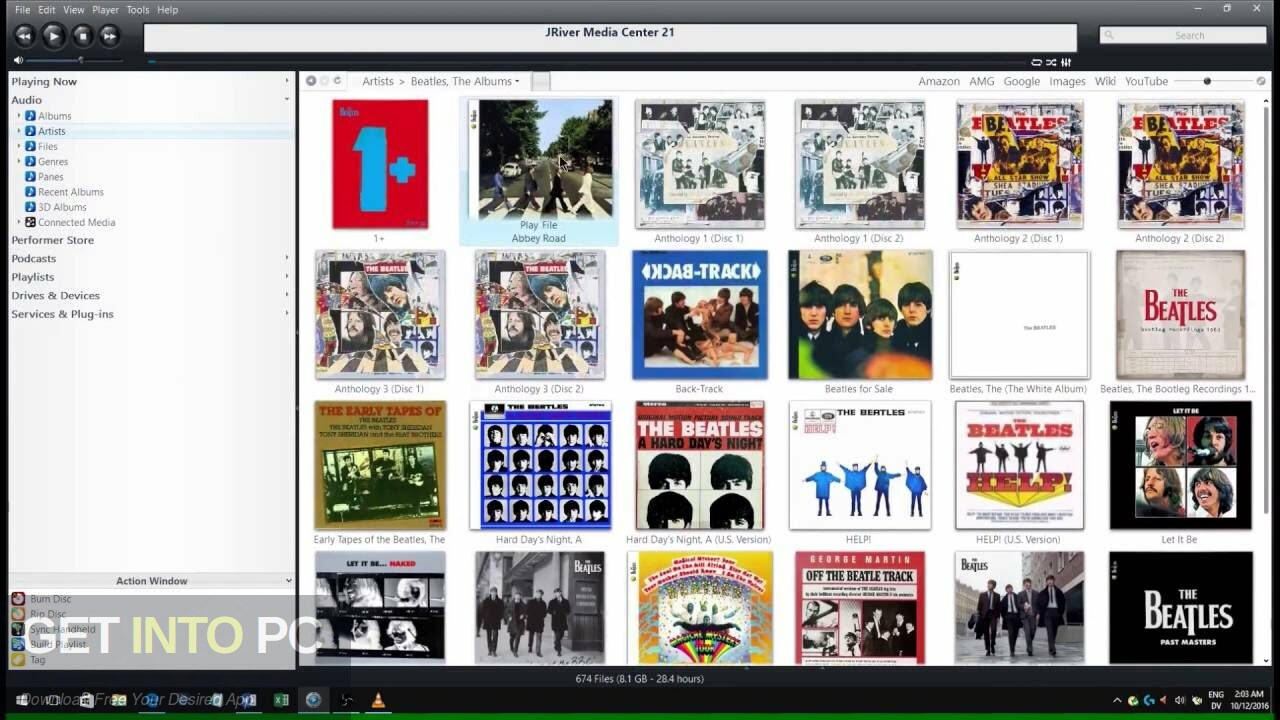Screen dimensions: 1280x720
Task: Click the round icon beside thumbnail slider
Action: [x=1261, y=81]
